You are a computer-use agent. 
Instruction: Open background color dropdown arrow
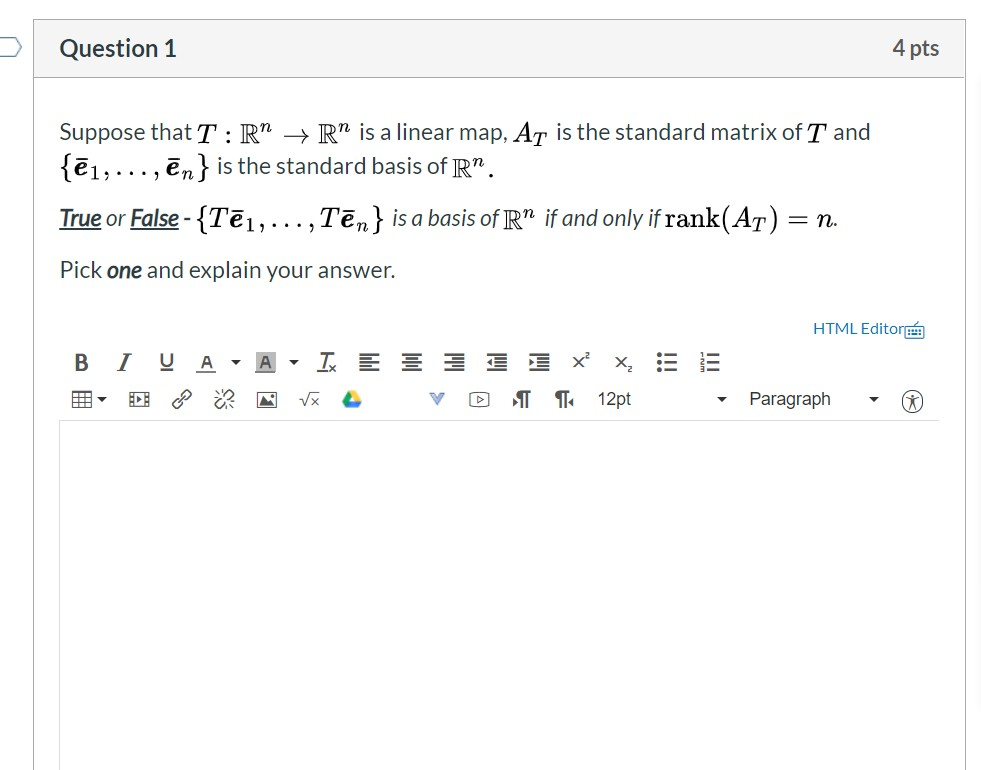tap(293, 362)
